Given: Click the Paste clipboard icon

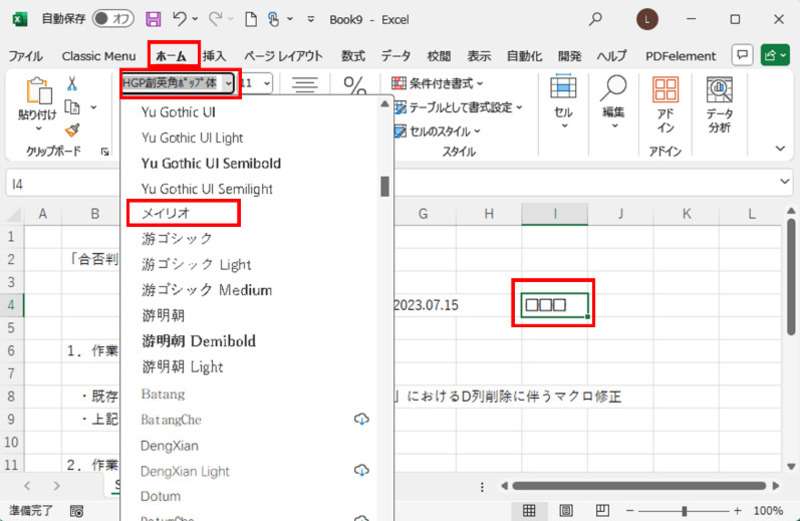Looking at the screenshot, I should click(38, 92).
